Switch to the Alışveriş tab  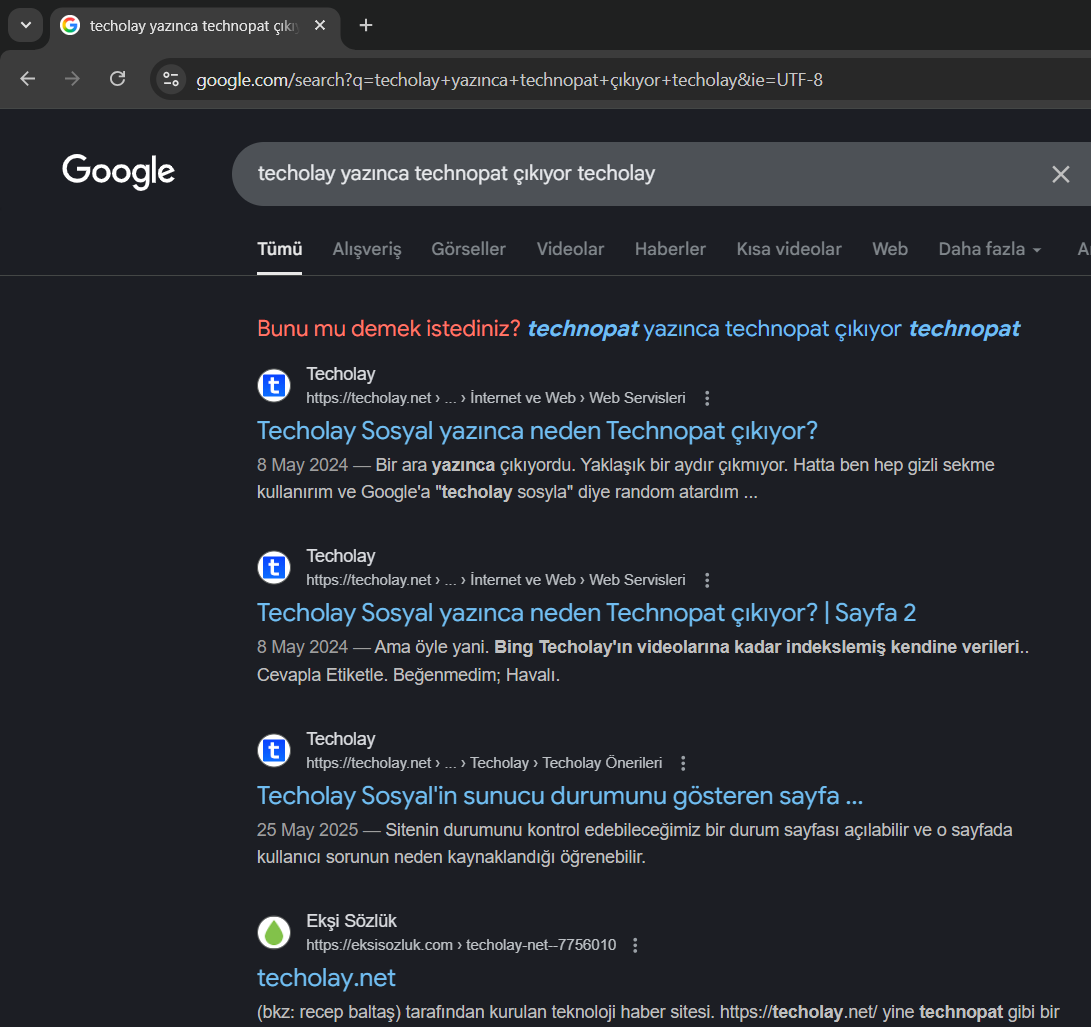coord(367,249)
